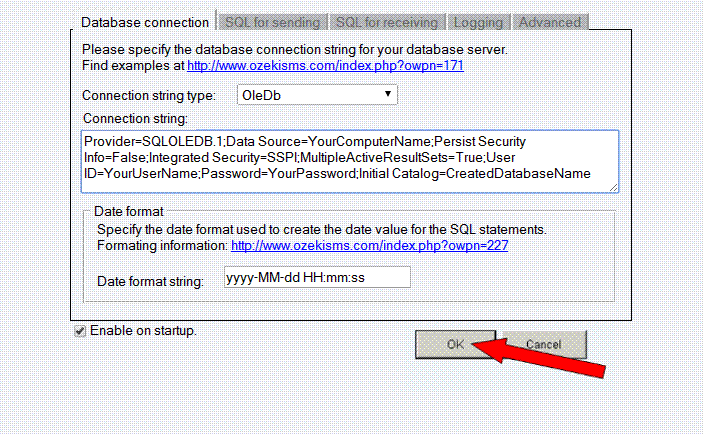The image size is (704, 434).
Task: Toggle the Enable on startup checkbox
Action: tap(80, 331)
